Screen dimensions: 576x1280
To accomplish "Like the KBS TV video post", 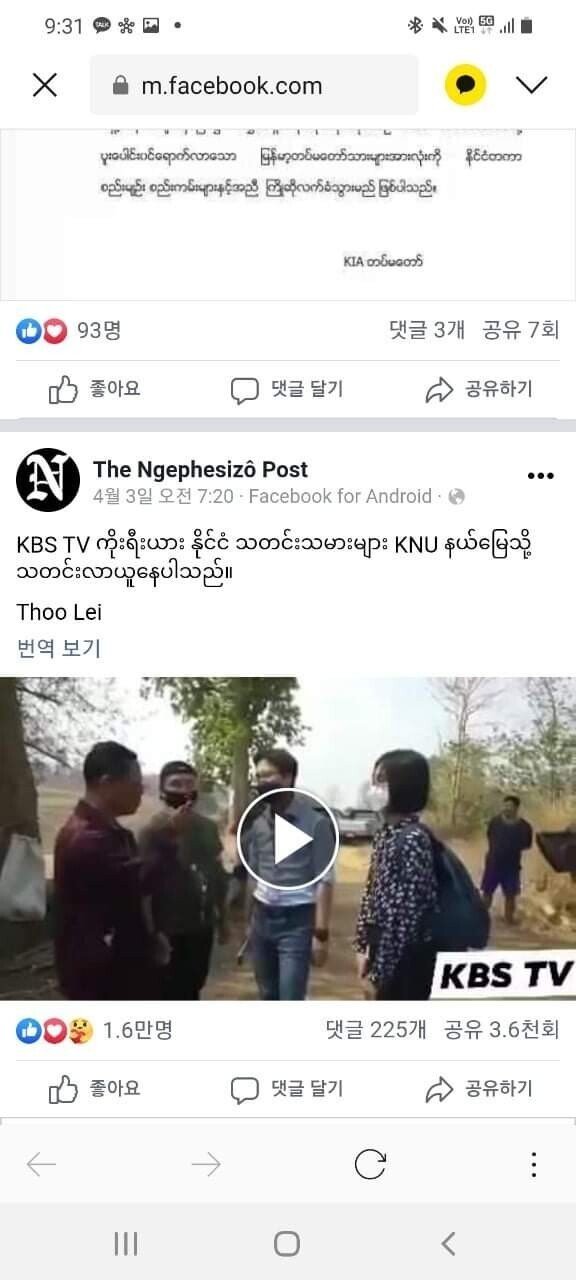I will [x=95, y=1088].
